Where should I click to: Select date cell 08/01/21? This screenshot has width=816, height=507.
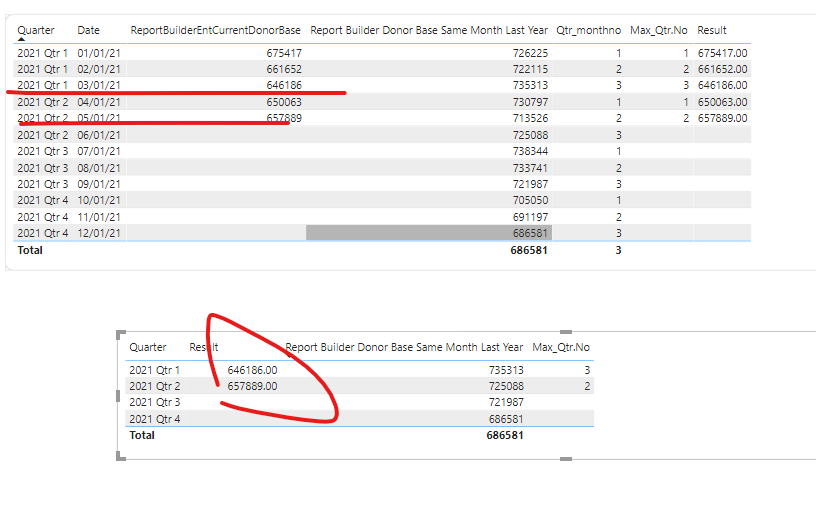99,168
